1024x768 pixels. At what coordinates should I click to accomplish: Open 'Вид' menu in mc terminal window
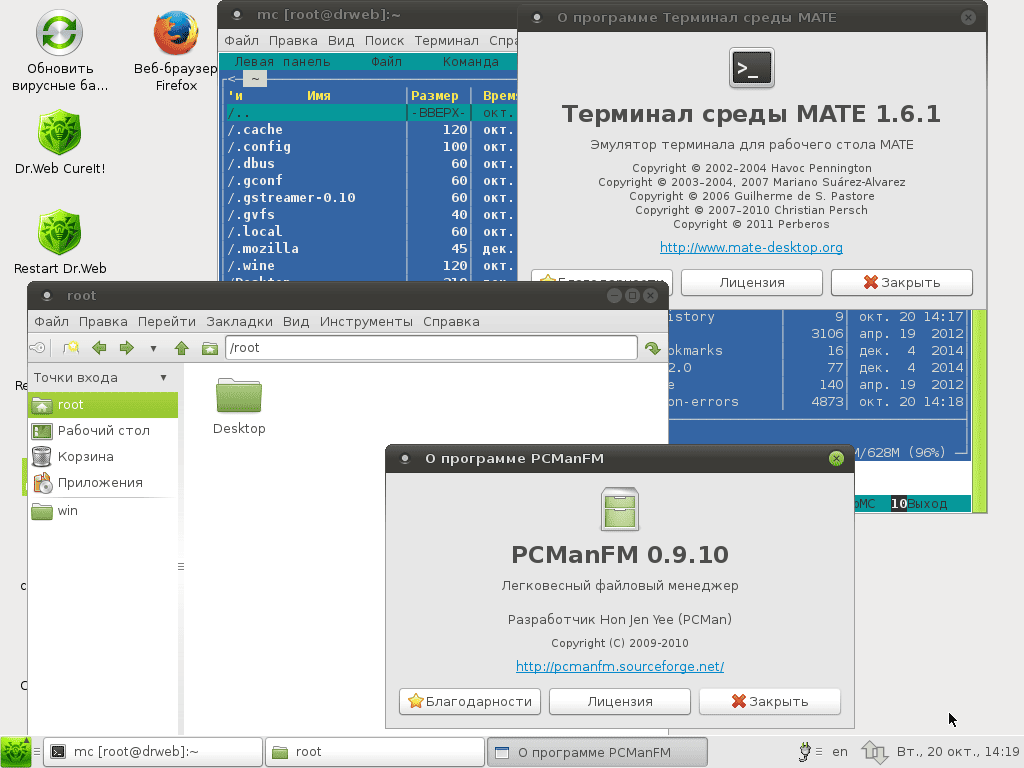tap(341, 40)
